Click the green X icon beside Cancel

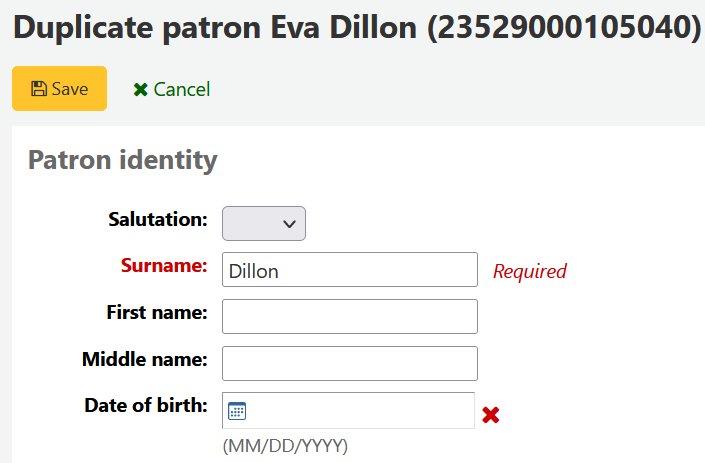click(140, 90)
